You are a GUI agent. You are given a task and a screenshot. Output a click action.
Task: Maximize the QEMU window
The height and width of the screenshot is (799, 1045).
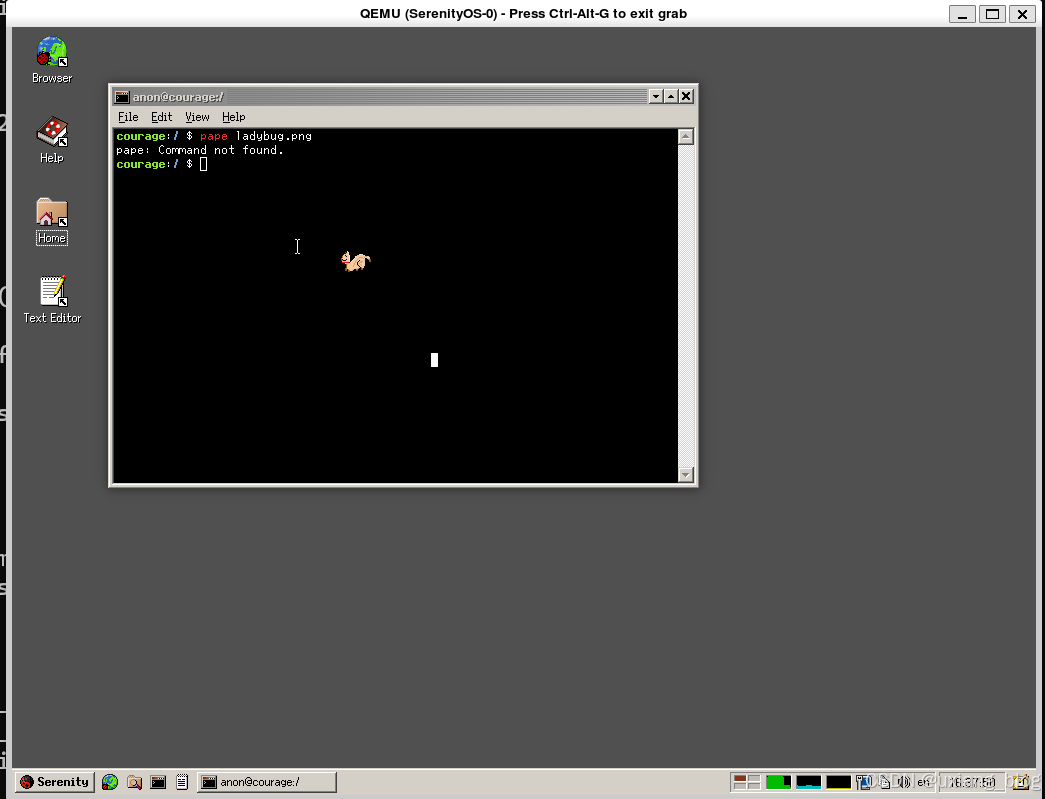(x=992, y=14)
